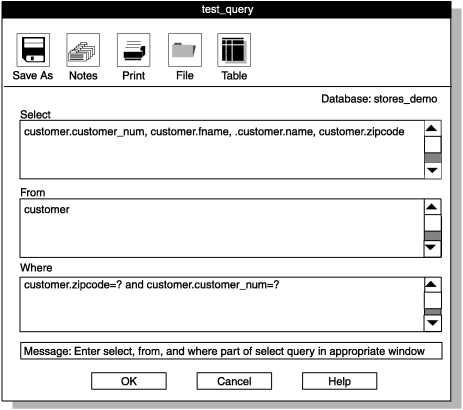Viewport: 463px width, 410px height.
Task: Confirm the query with the OK button
Action: 129,381
